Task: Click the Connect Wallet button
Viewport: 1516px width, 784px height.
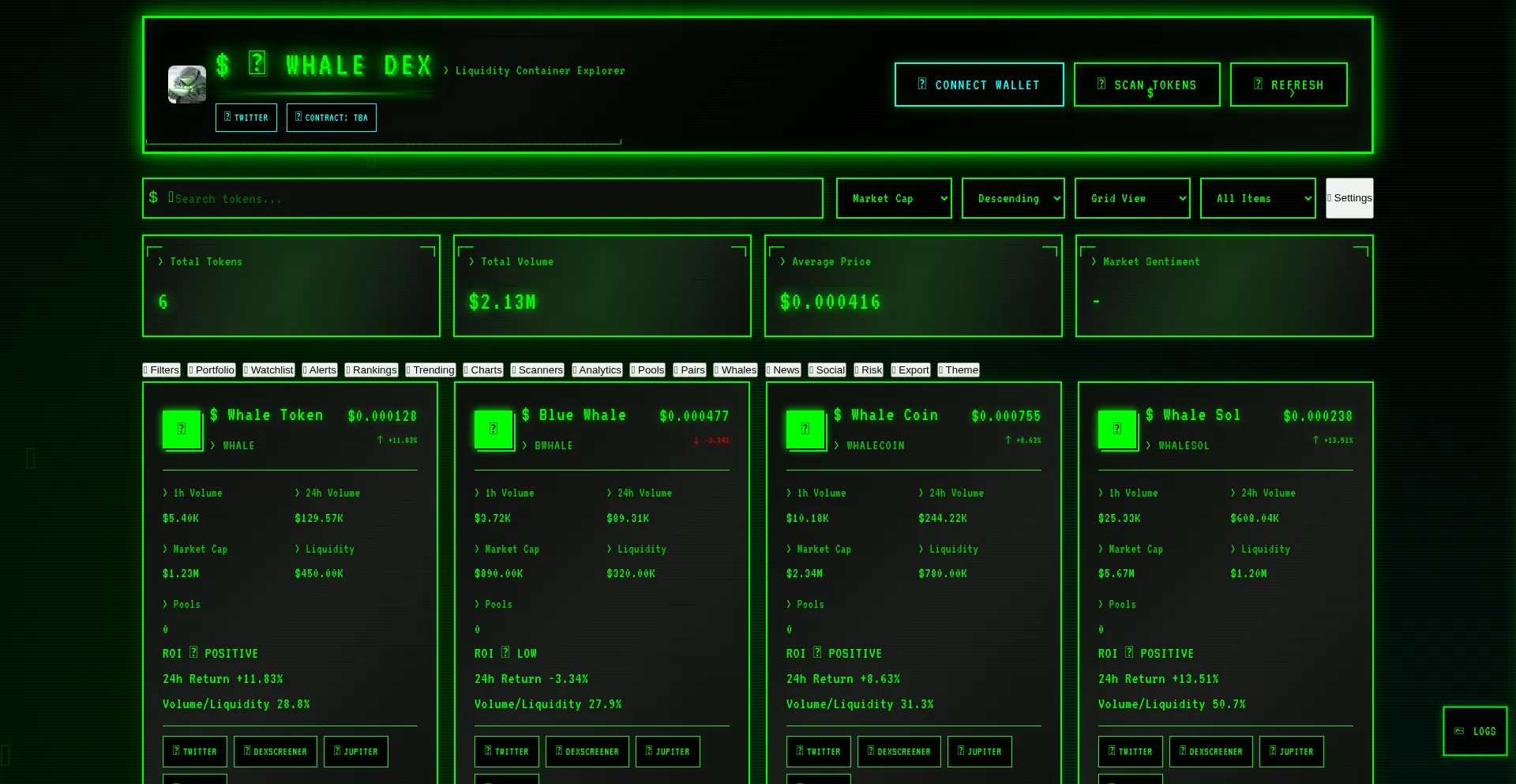Action: [978, 84]
